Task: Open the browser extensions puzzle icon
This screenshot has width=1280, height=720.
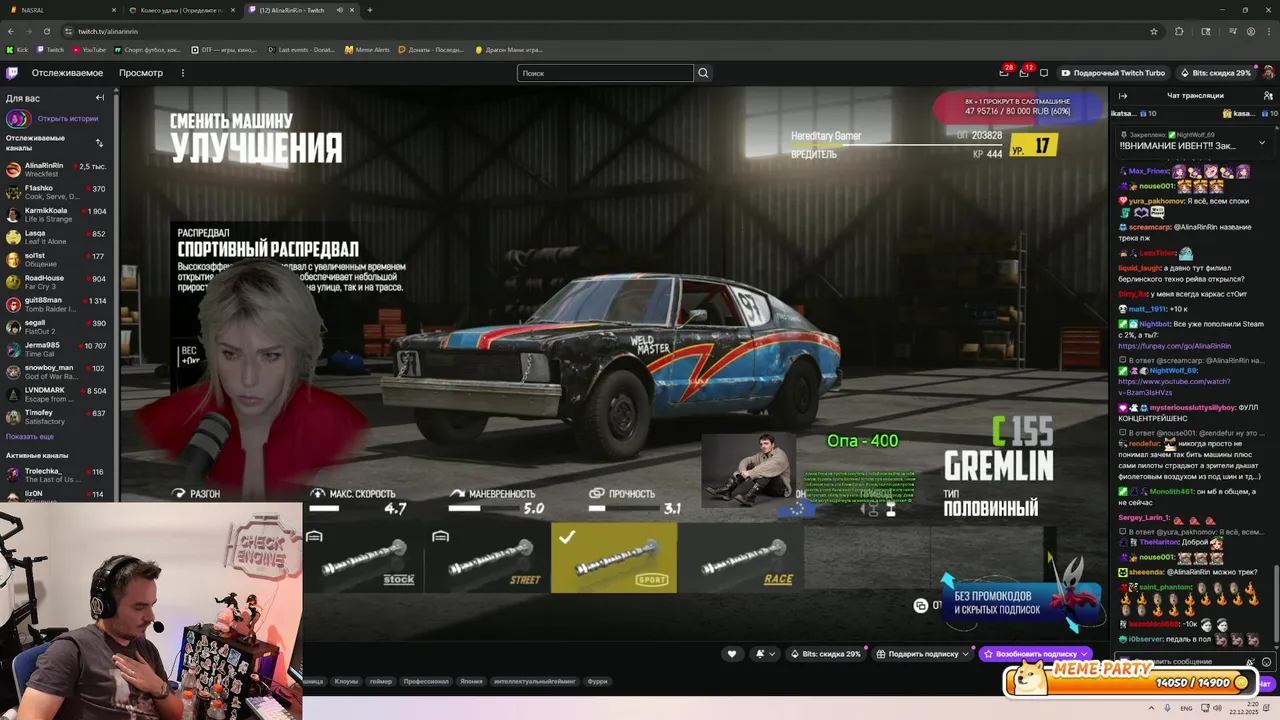Action: pyautogui.click(x=1179, y=31)
